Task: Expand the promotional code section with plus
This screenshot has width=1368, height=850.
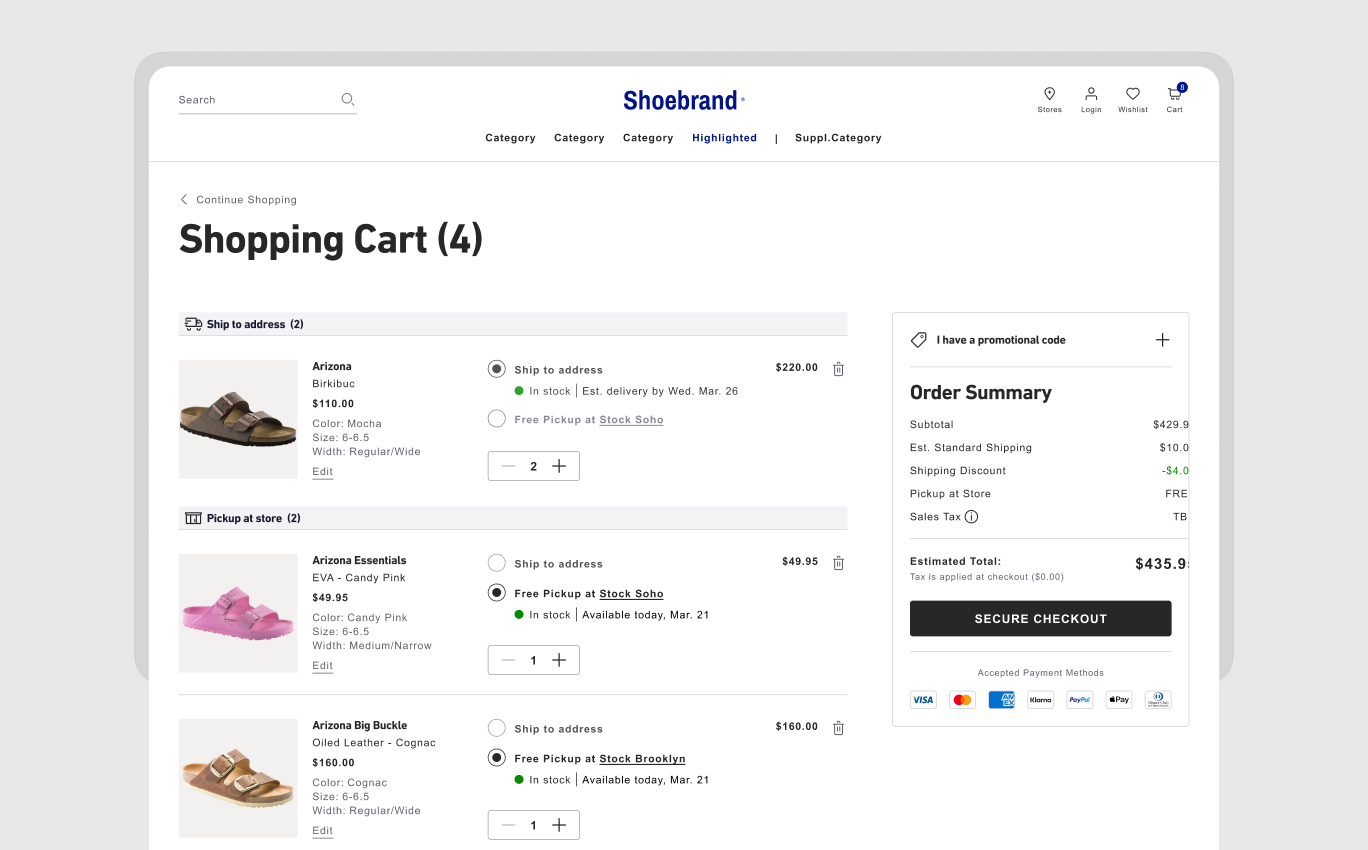Action: pyautogui.click(x=1162, y=340)
